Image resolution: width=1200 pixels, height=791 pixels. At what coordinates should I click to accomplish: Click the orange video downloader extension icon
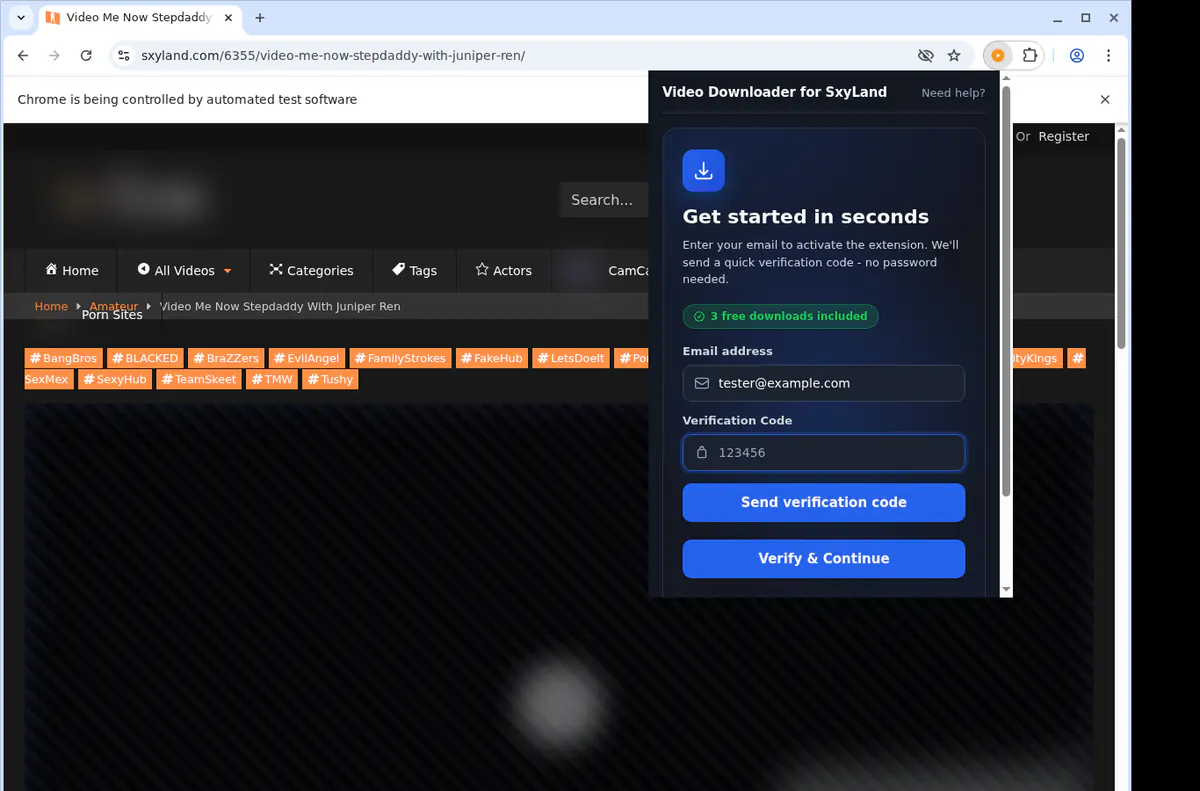pos(998,56)
